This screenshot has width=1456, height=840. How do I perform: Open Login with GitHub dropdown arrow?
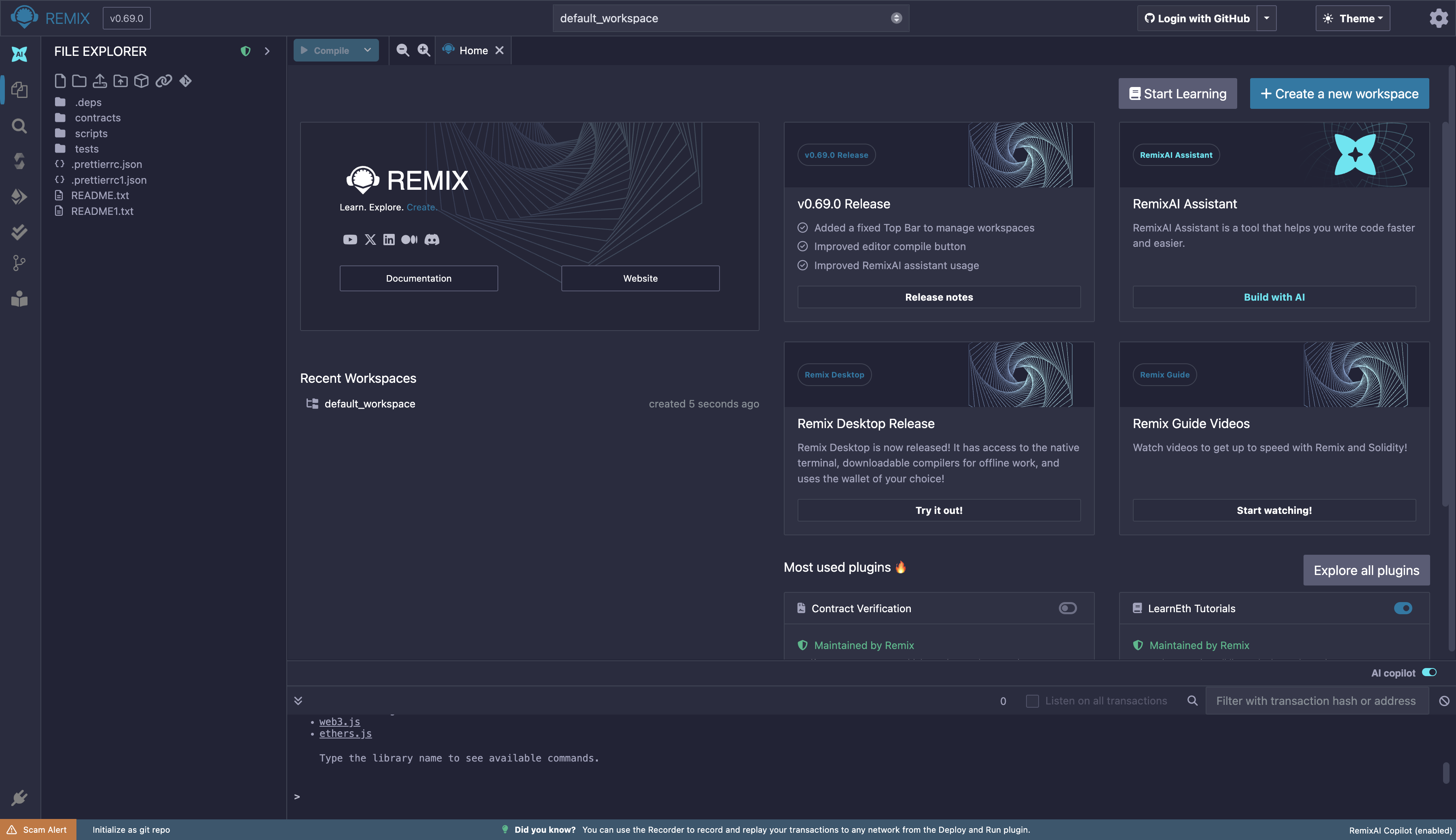[1266, 18]
